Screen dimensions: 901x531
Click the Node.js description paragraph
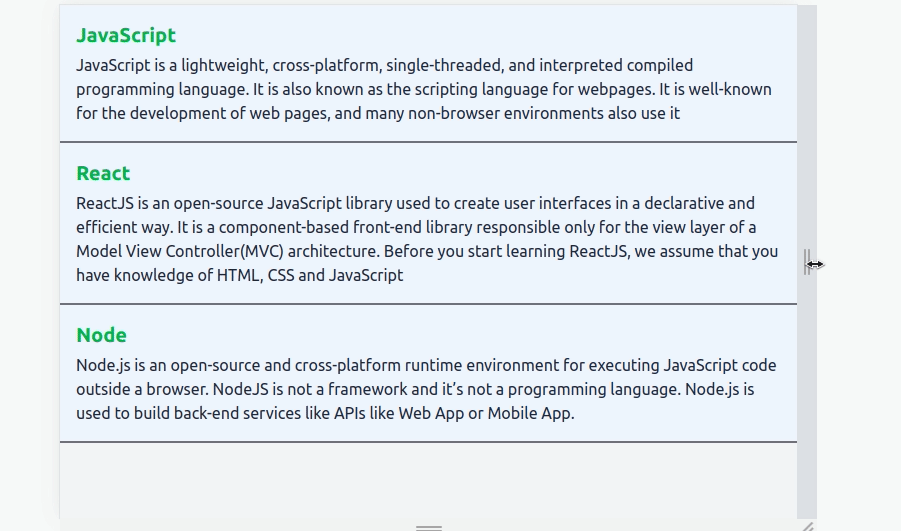426,389
